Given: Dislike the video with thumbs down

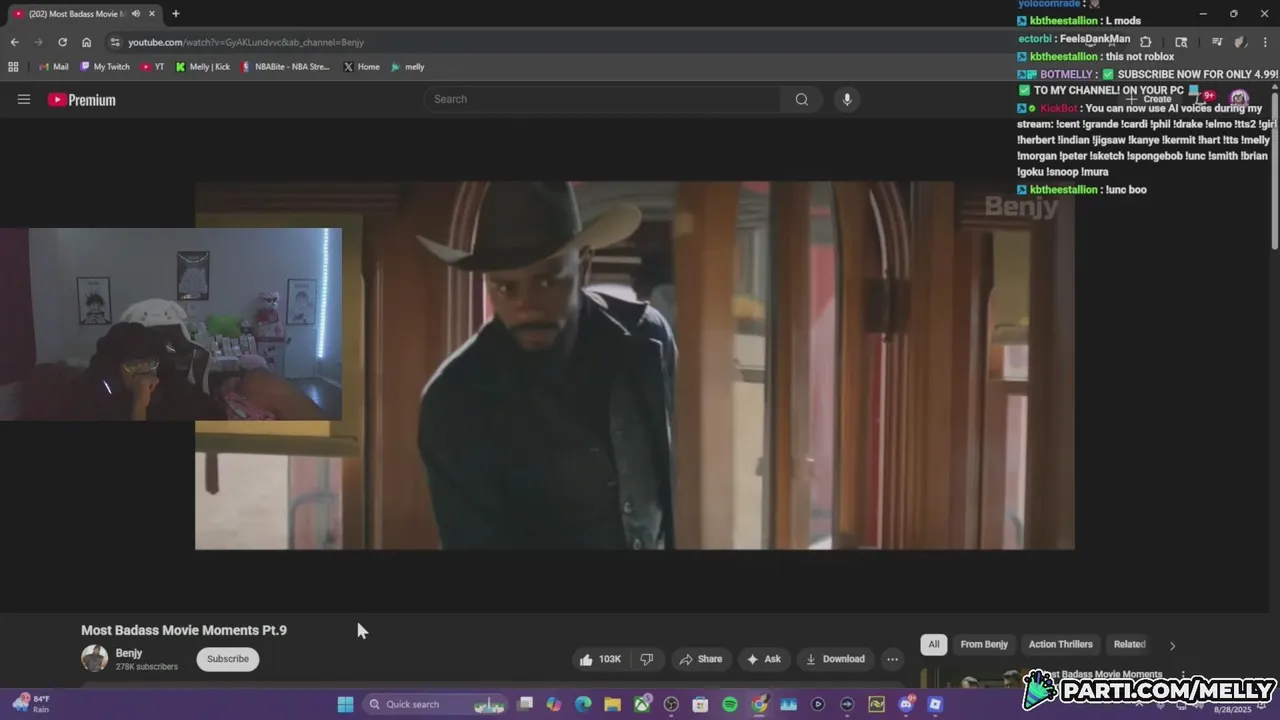Looking at the screenshot, I should [647, 659].
